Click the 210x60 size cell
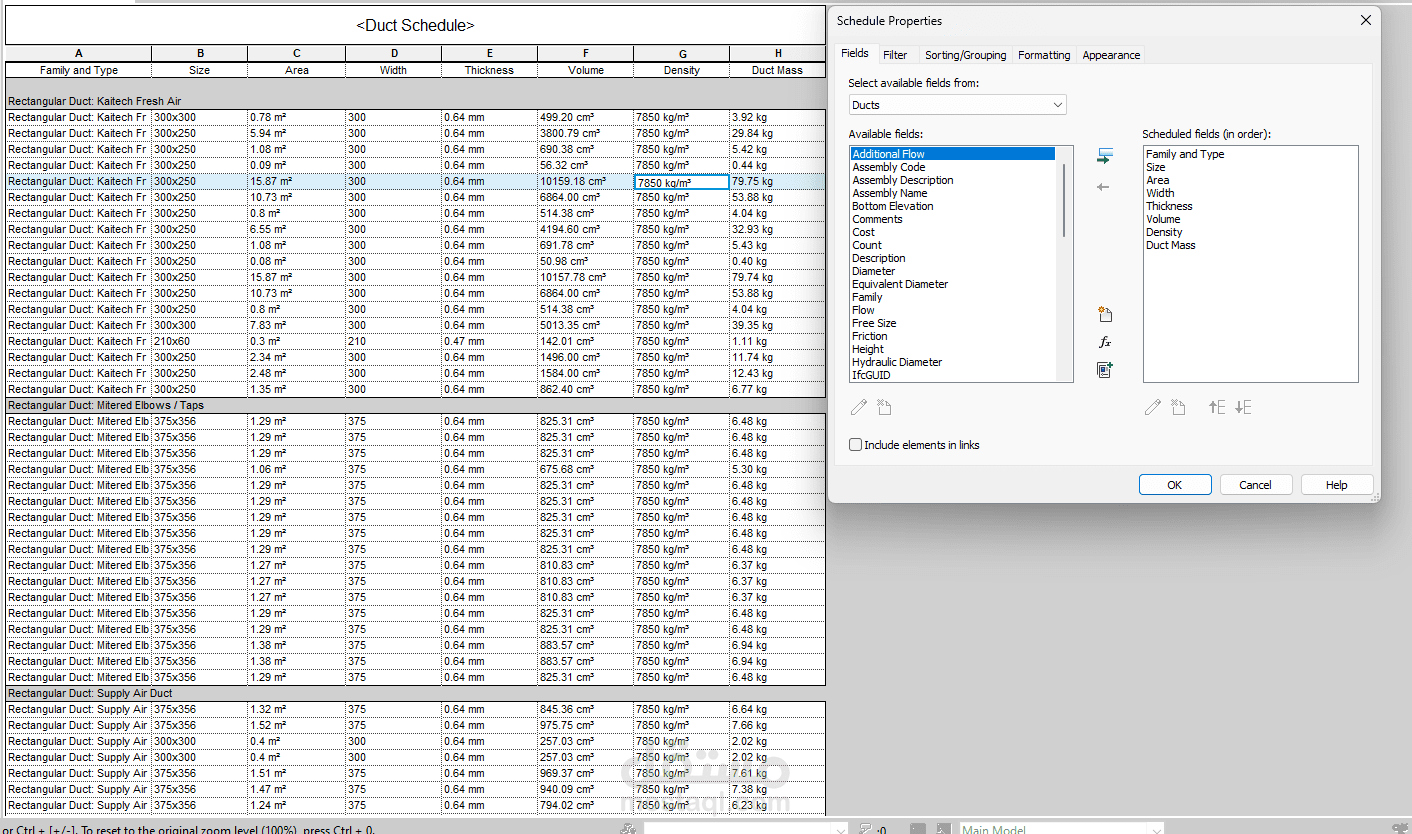The image size is (1412, 834). (x=200, y=341)
